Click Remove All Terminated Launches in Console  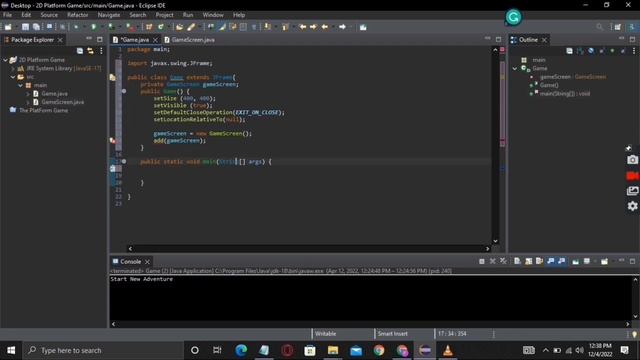click(503, 261)
